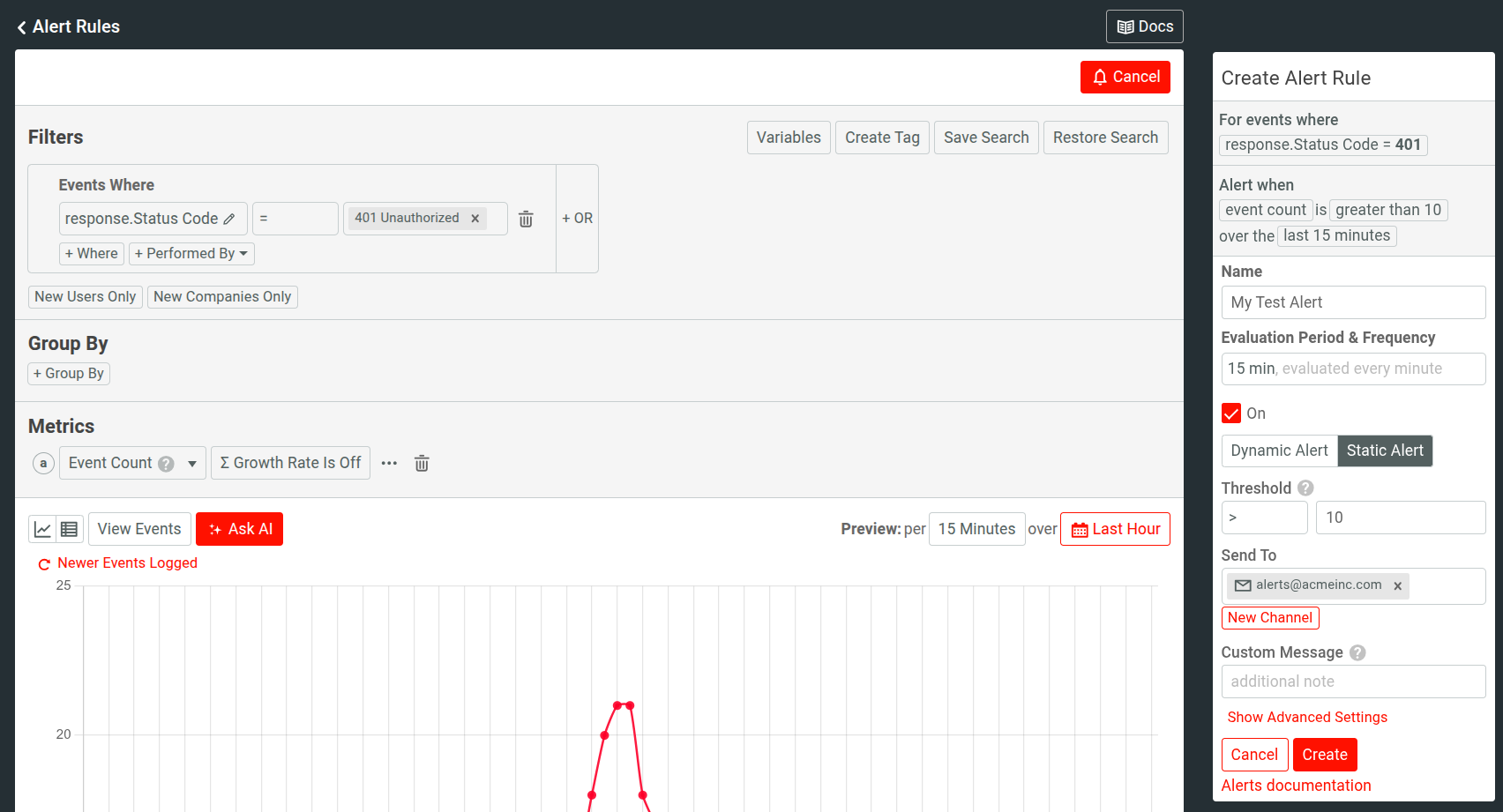Click the Create alert button
This screenshot has width=1503, height=812.
pyautogui.click(x=1324, y=755)
